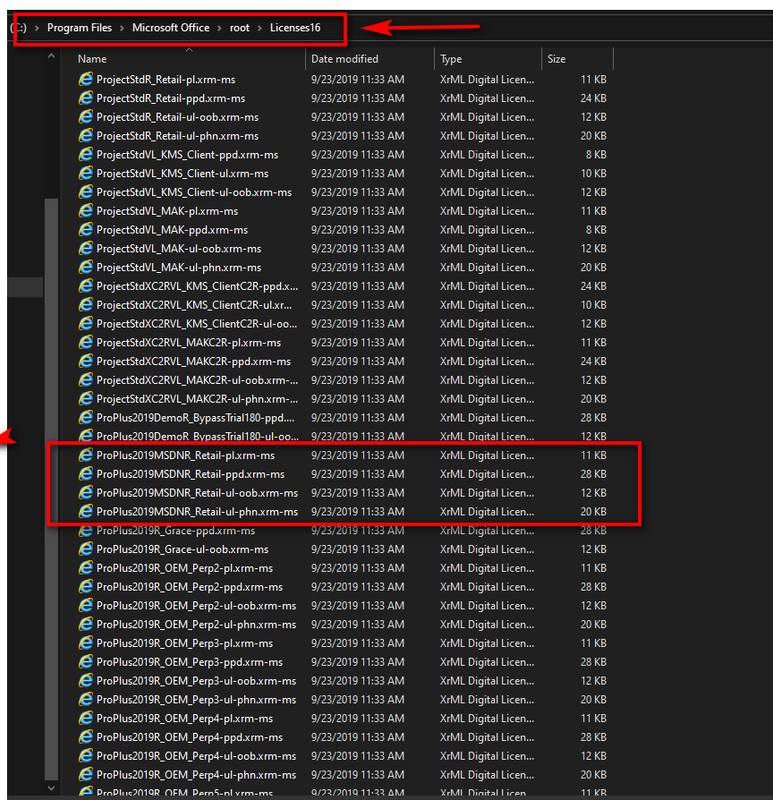Select file ProjectStdXC2RVL_MAKC2R-ul-phn.xrm-...
The height and width of the screenshot is (800, 773).
(197, 399)
